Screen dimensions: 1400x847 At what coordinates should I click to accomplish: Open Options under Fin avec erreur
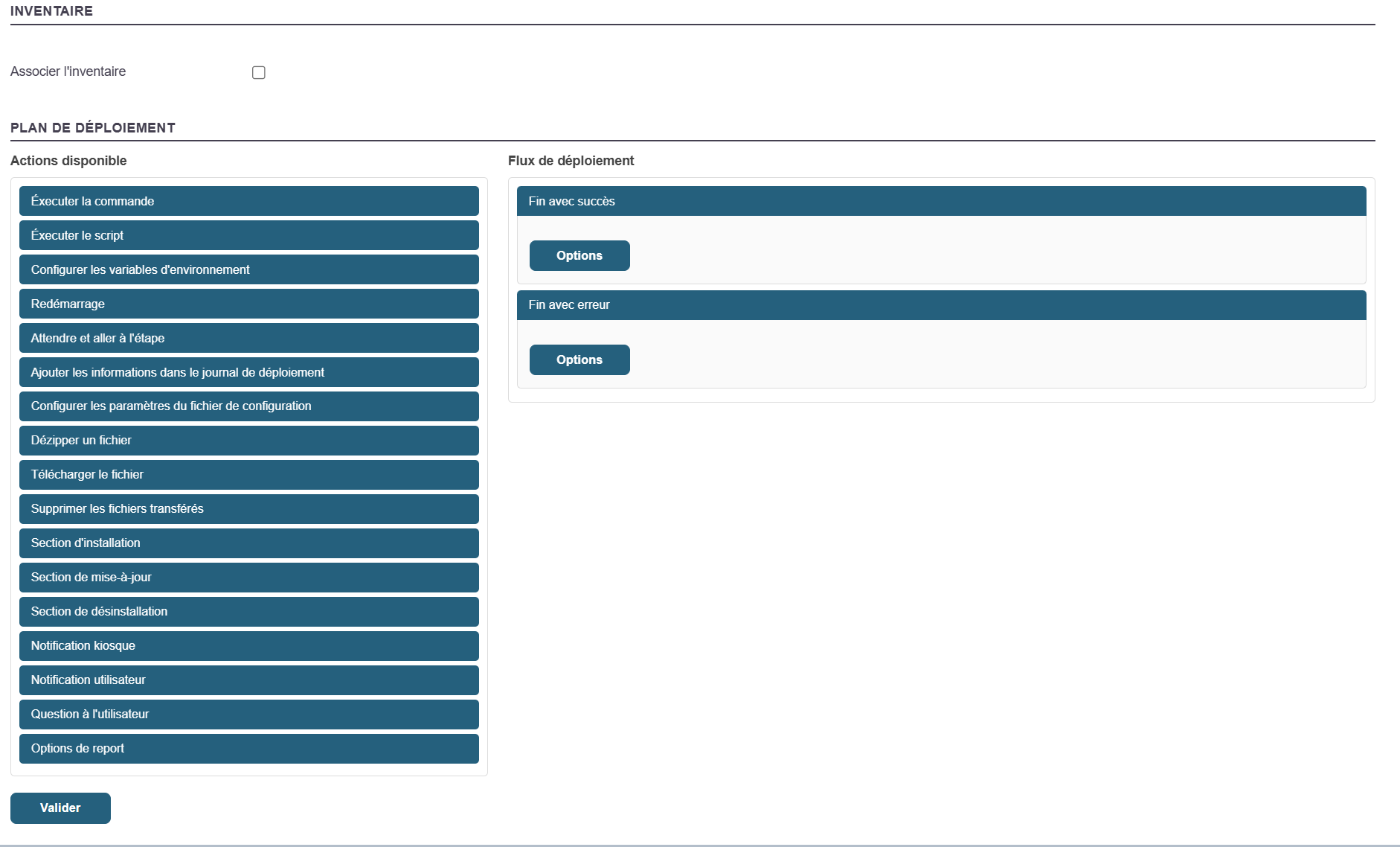[x=579, y=359]
